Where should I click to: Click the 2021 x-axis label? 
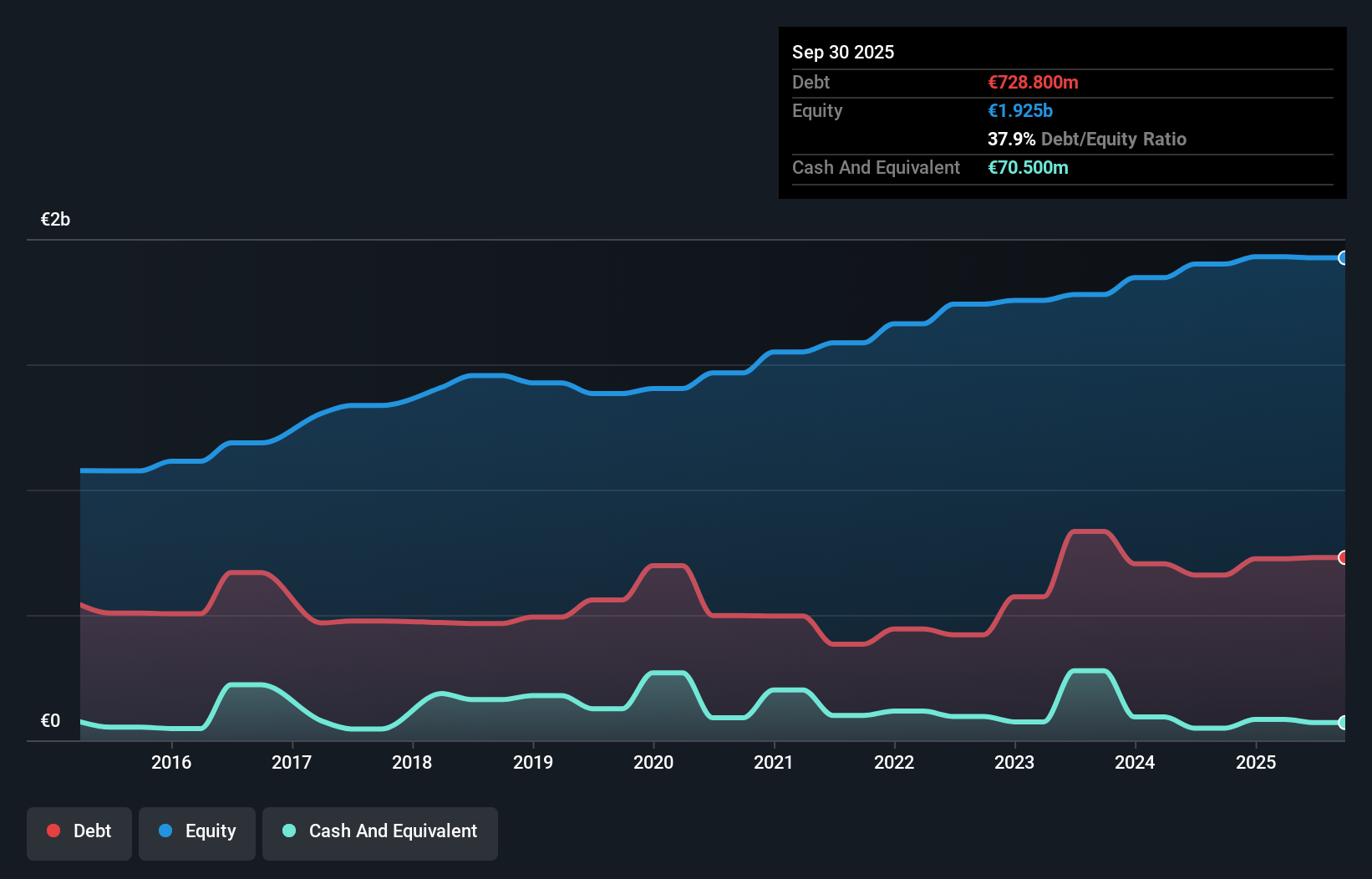[x=774, y=762]
